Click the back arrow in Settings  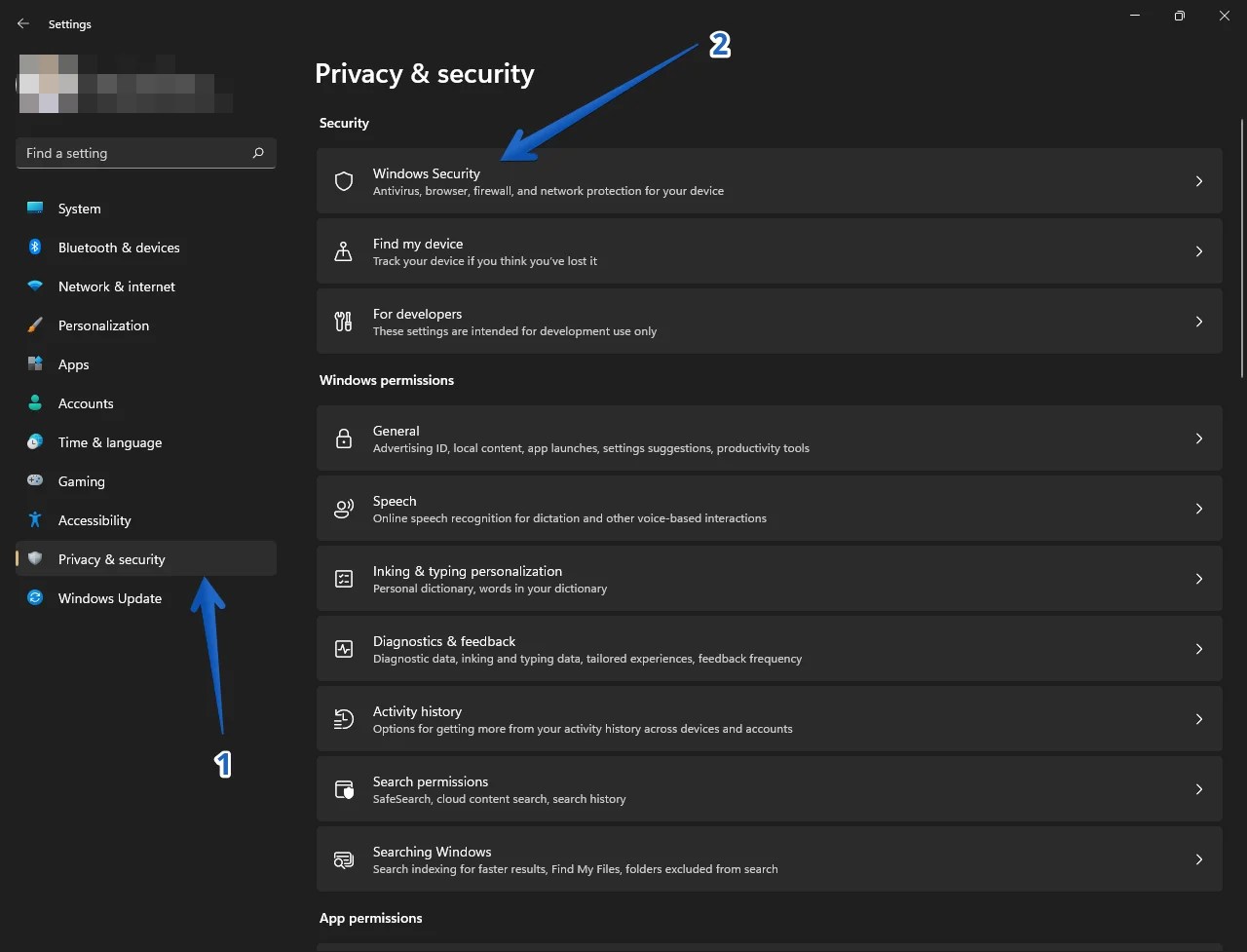22,23
